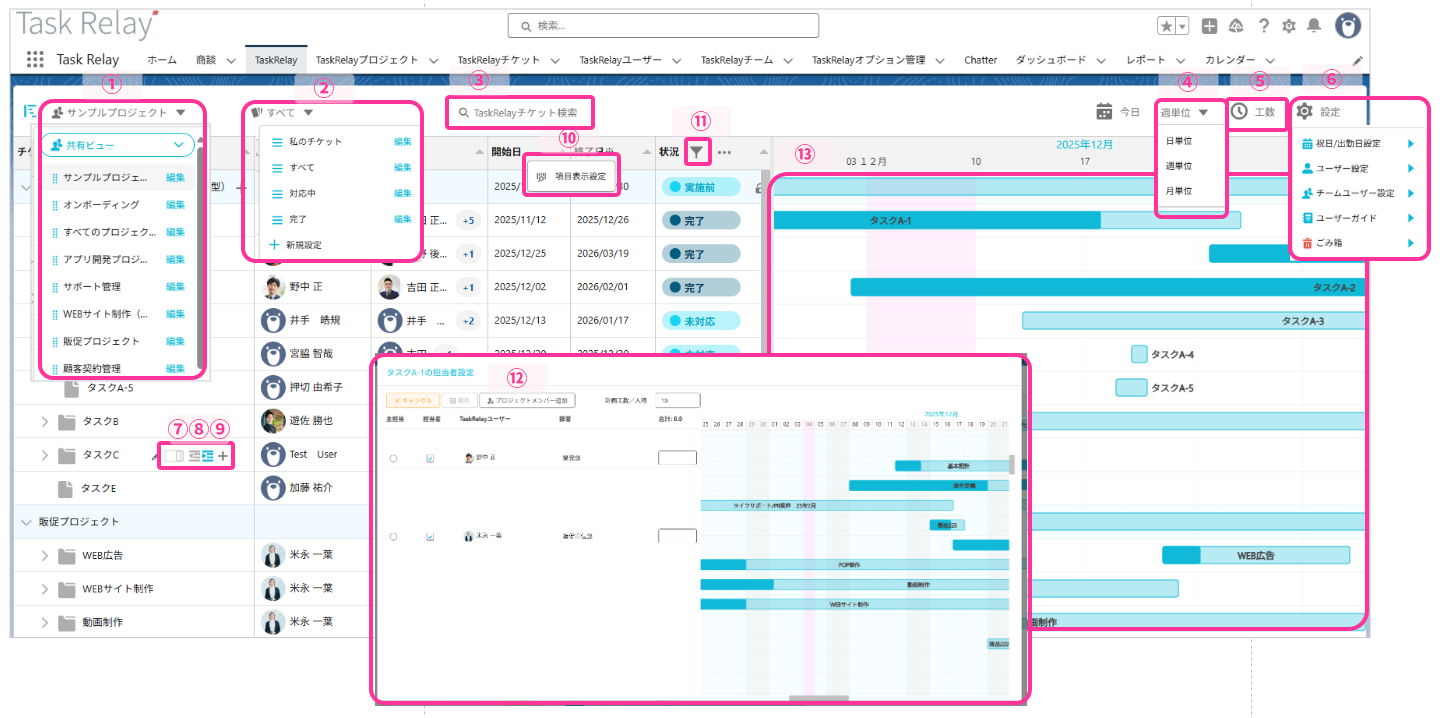Click the WEB広告 Gantt progress bar
The width and height of the screenshot is (1442, 718).
point(1256,555)
